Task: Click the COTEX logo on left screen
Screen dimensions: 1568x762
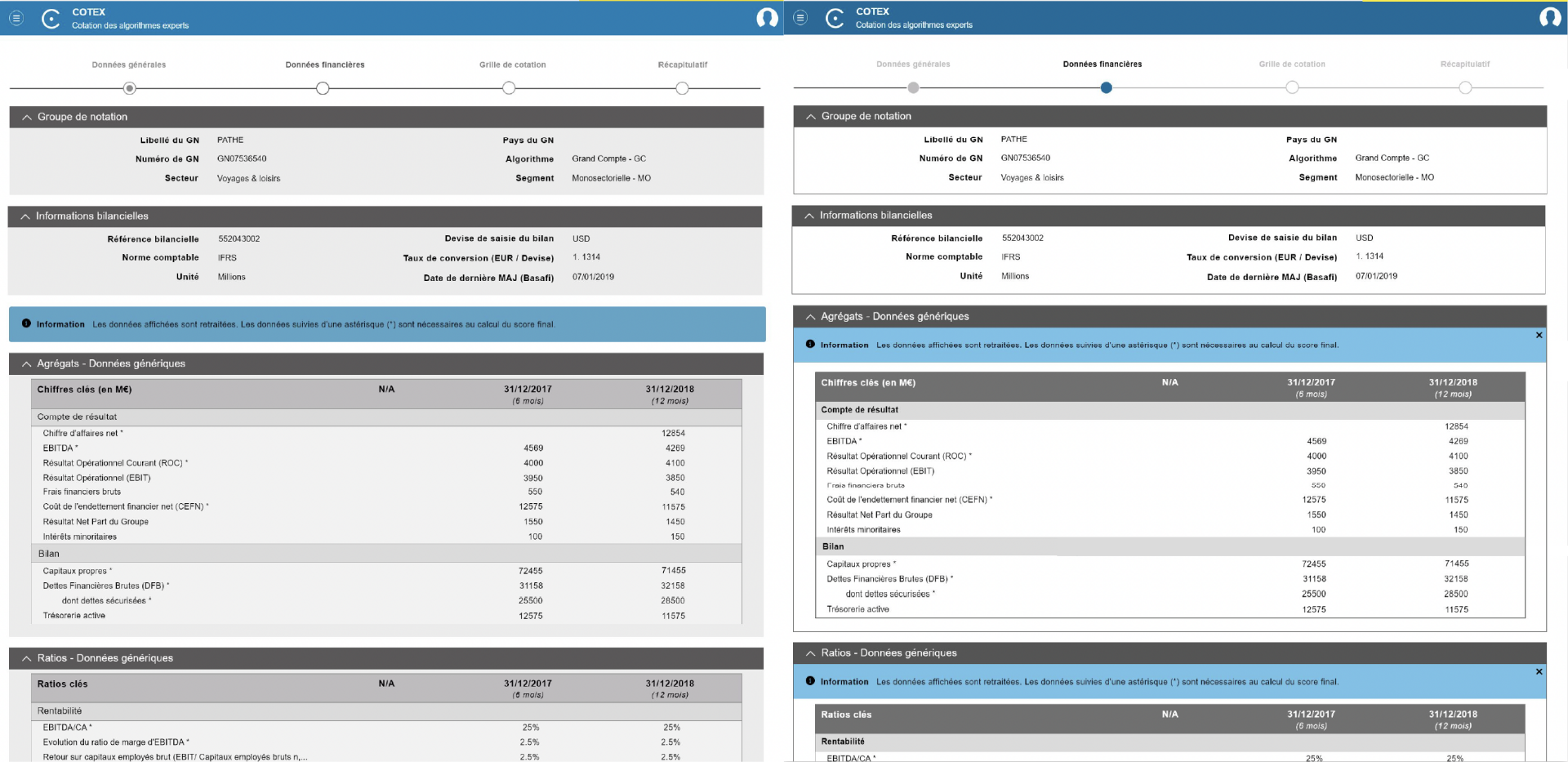Action: (51, 19)
